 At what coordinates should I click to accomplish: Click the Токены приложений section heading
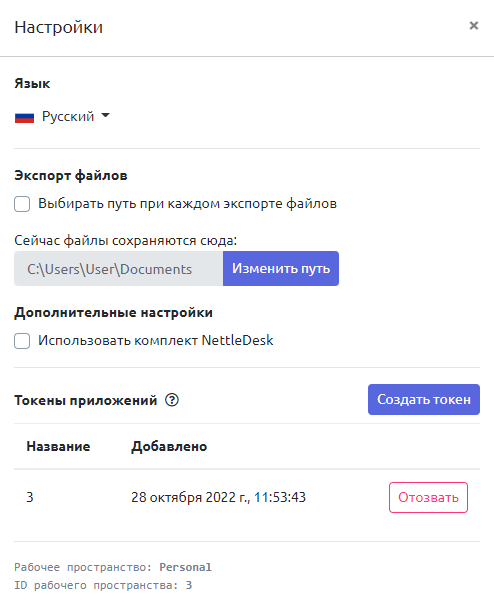[86, 400]
